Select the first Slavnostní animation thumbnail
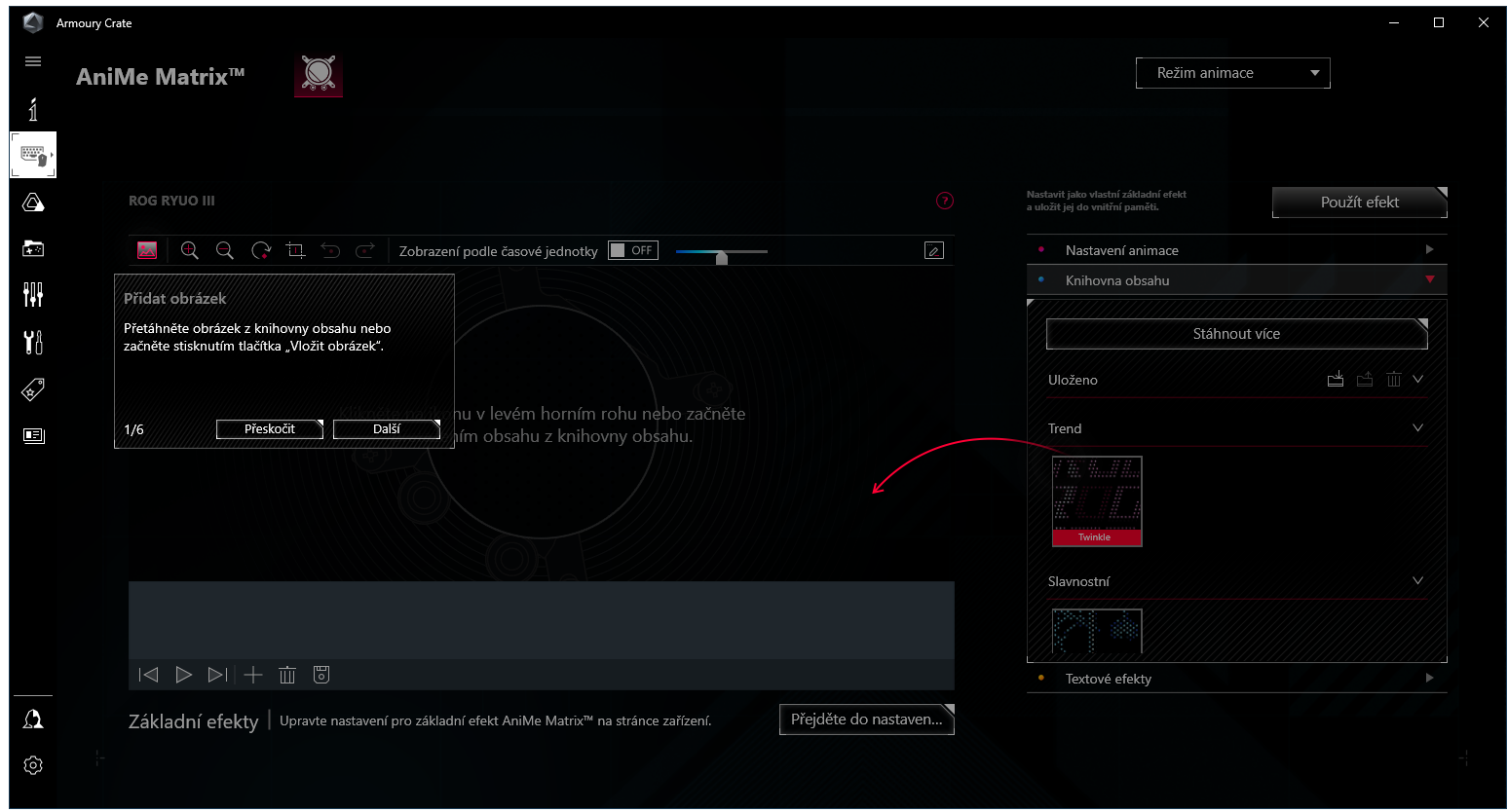 1097,631
